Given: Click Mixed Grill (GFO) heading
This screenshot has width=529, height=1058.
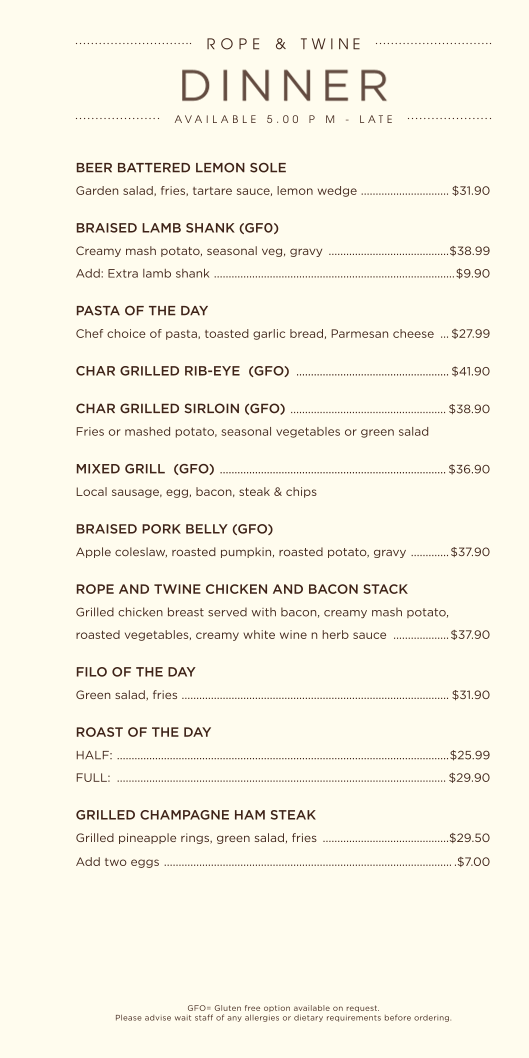Looking at the screenshot, I should pyautogui.click(x=145, y=469).
